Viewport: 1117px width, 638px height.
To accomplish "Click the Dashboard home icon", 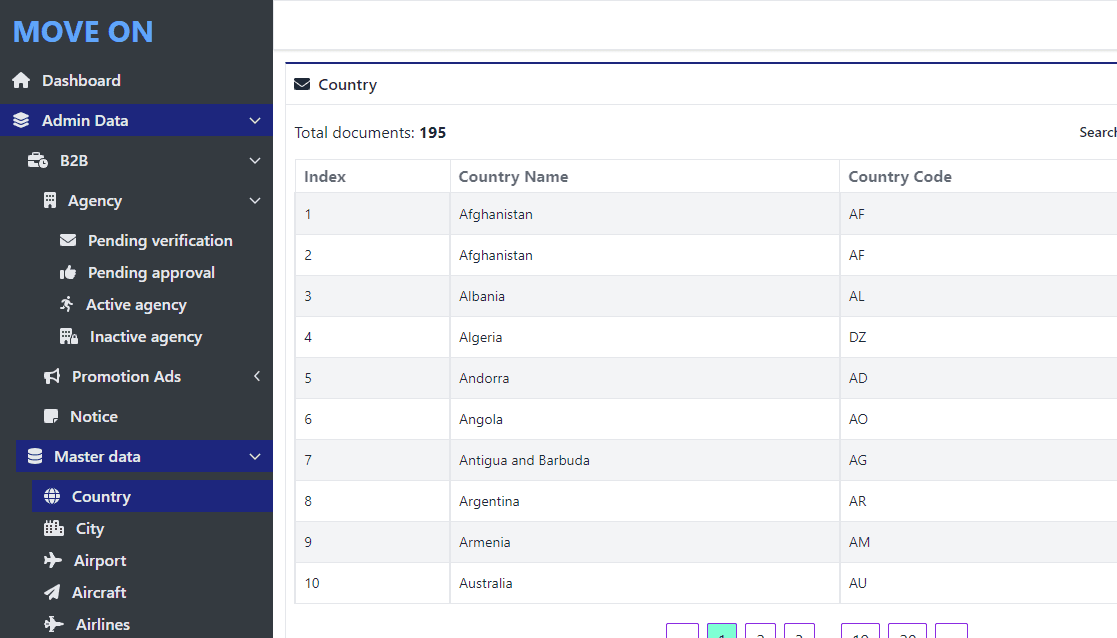I will coord(21,81).
